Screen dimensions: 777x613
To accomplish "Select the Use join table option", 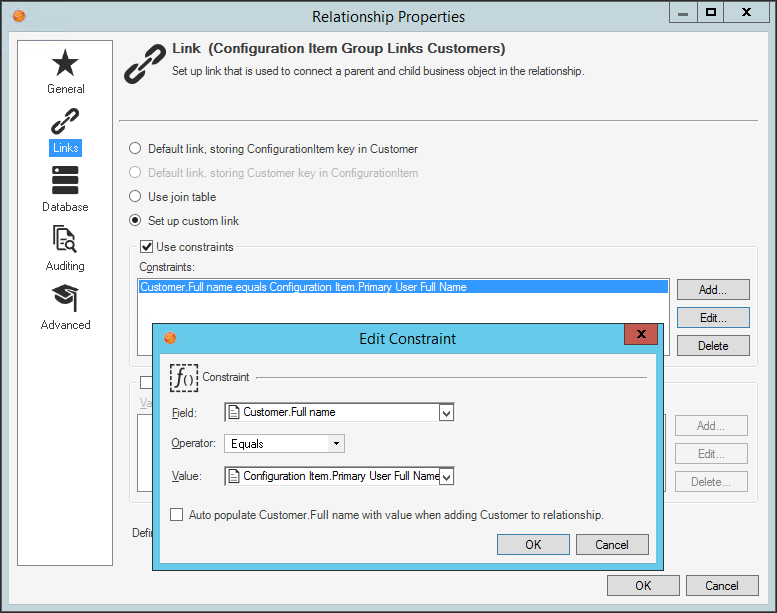I will coord(135,197).
